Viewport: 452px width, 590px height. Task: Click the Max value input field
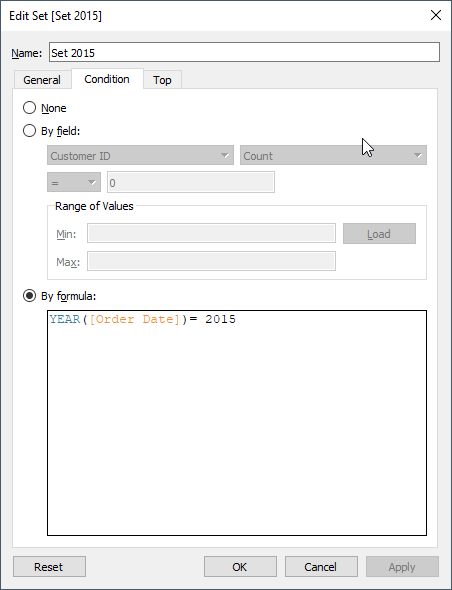211,261
